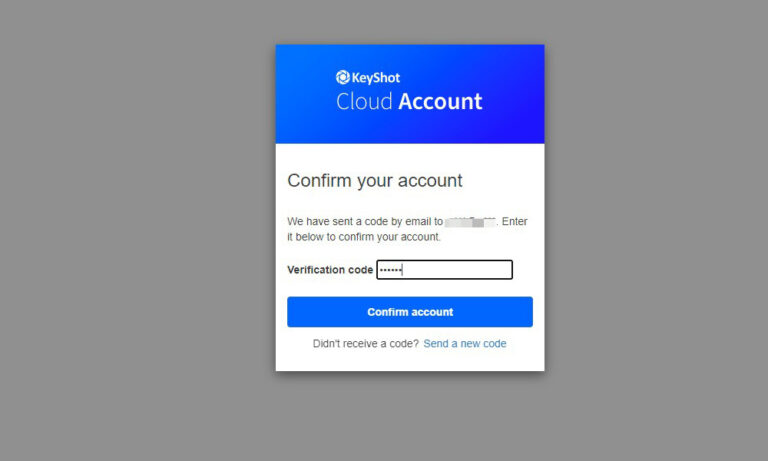Click the "Confirm your account" heading

[x=374, y=181]
